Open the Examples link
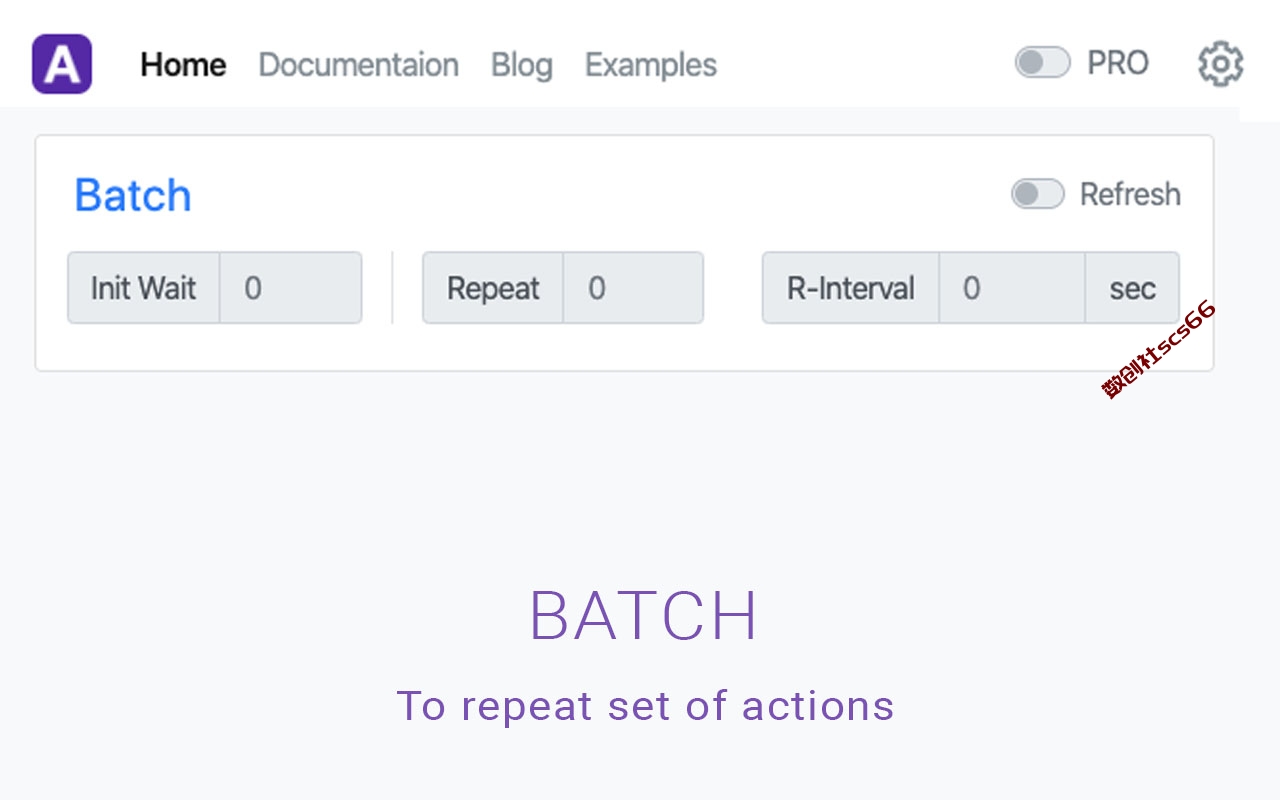 [x=651, y=65]
